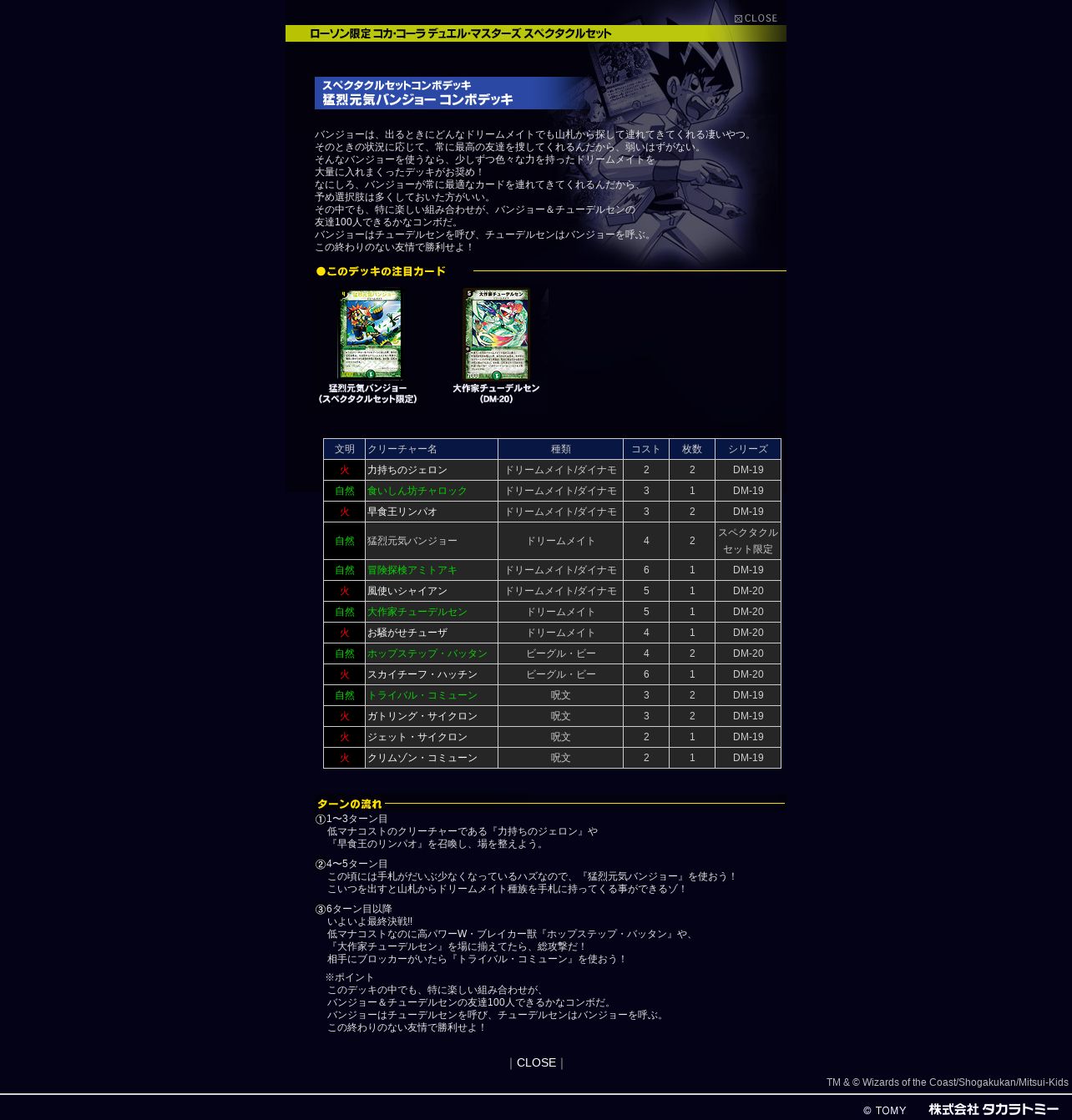Click the コスト column header
Image resolution: width=1072 pixels, height=1120 pixels.
tap(646, 449)
